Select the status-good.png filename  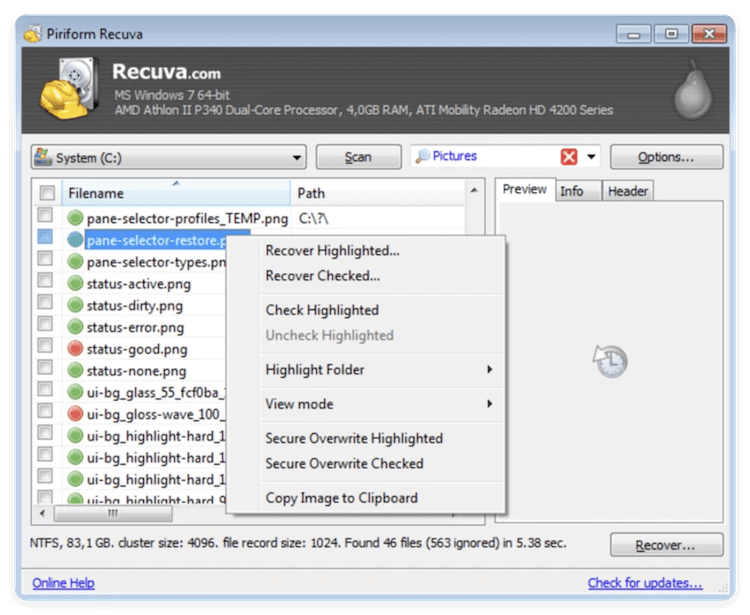tap(137, 349)
